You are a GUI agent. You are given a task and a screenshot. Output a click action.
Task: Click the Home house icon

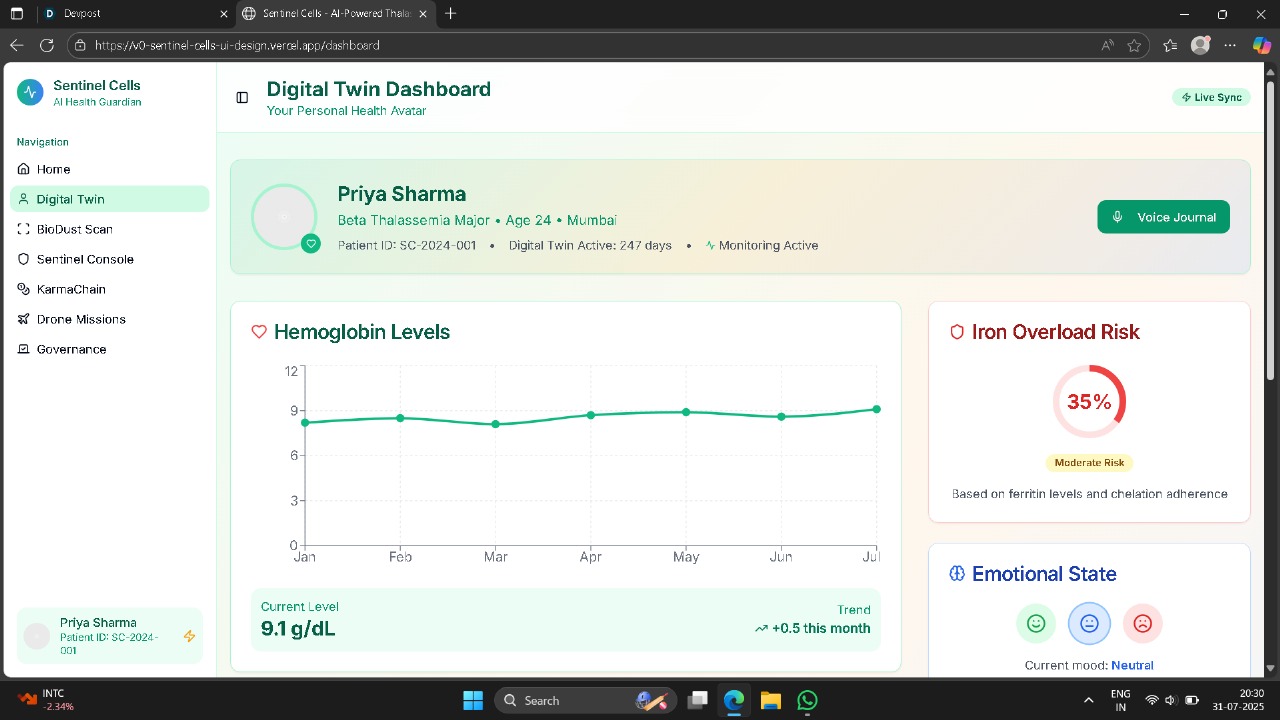click(x=24, y=169)
